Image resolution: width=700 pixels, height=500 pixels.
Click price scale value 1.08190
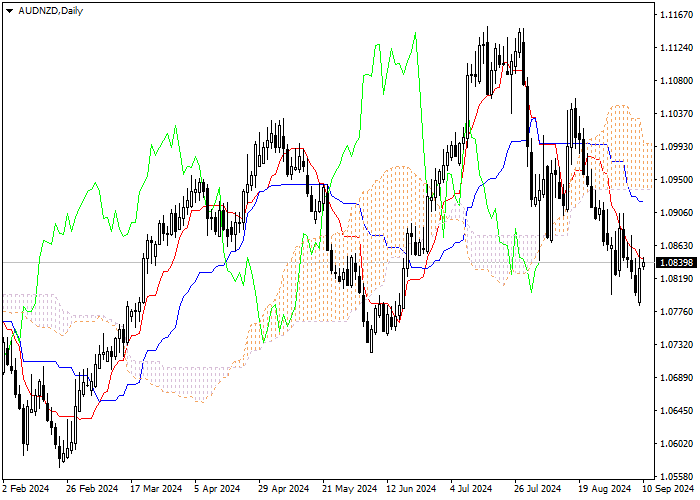(676, 279)
